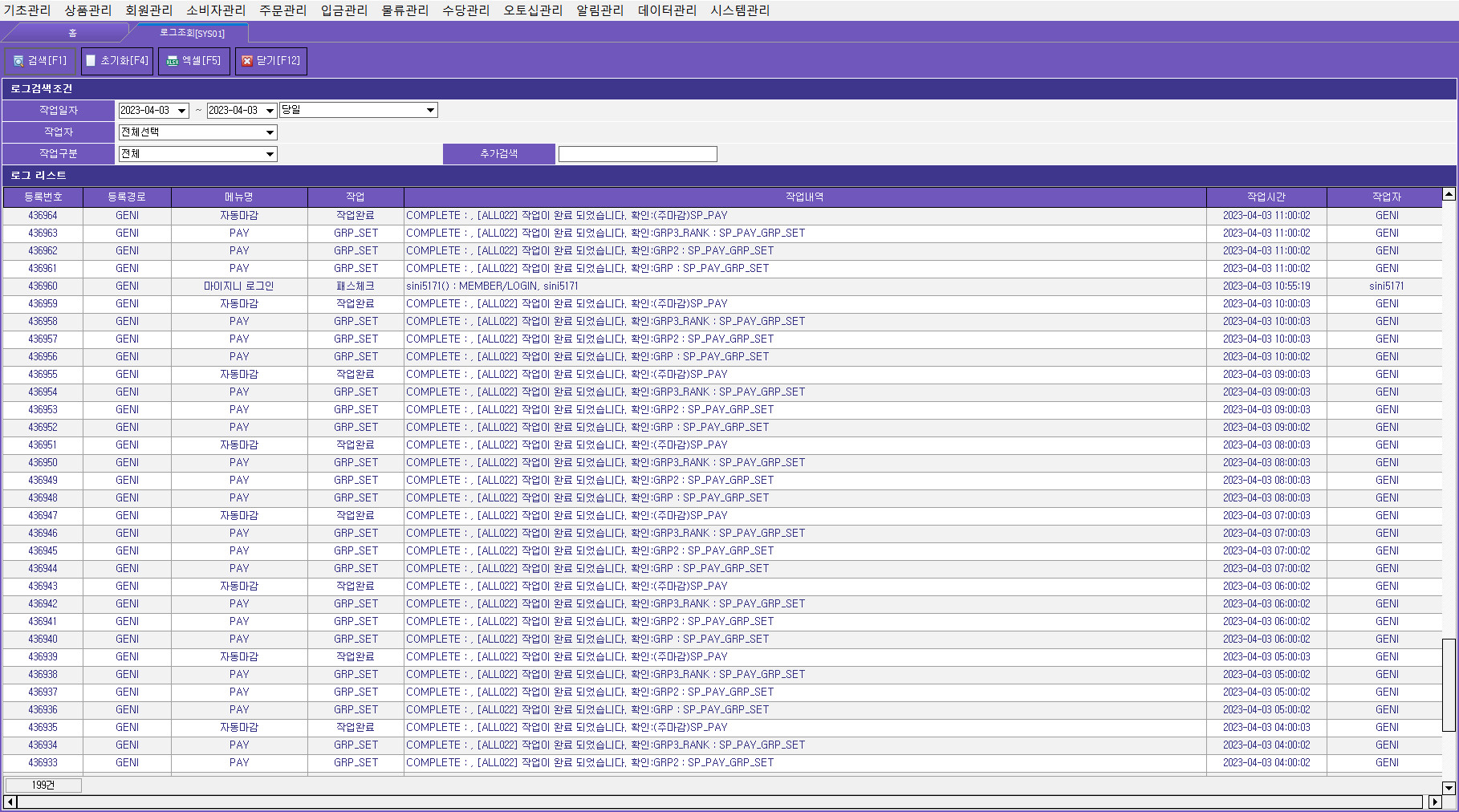This screenshot has height=812, width=1459.
Task: Expand the 당일 period dropdown
Action: 430,111
